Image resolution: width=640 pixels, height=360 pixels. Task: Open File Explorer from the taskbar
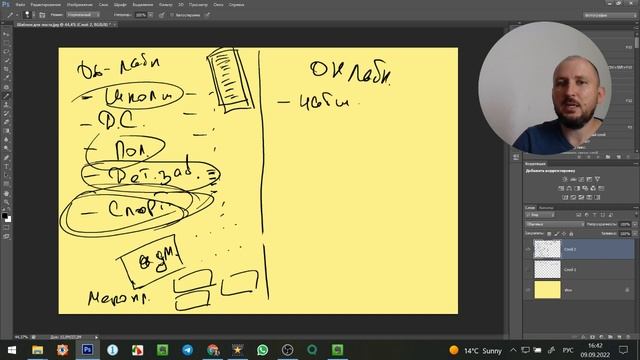pos(37,350)
